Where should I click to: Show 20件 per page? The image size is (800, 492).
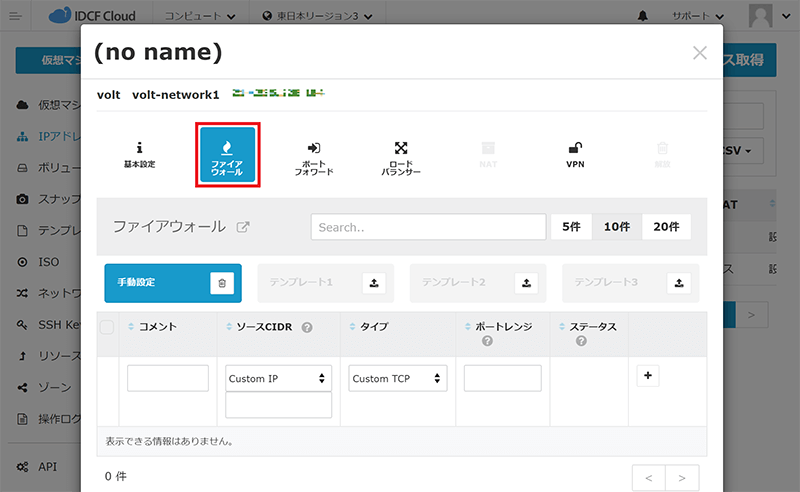tap(666, 227)
